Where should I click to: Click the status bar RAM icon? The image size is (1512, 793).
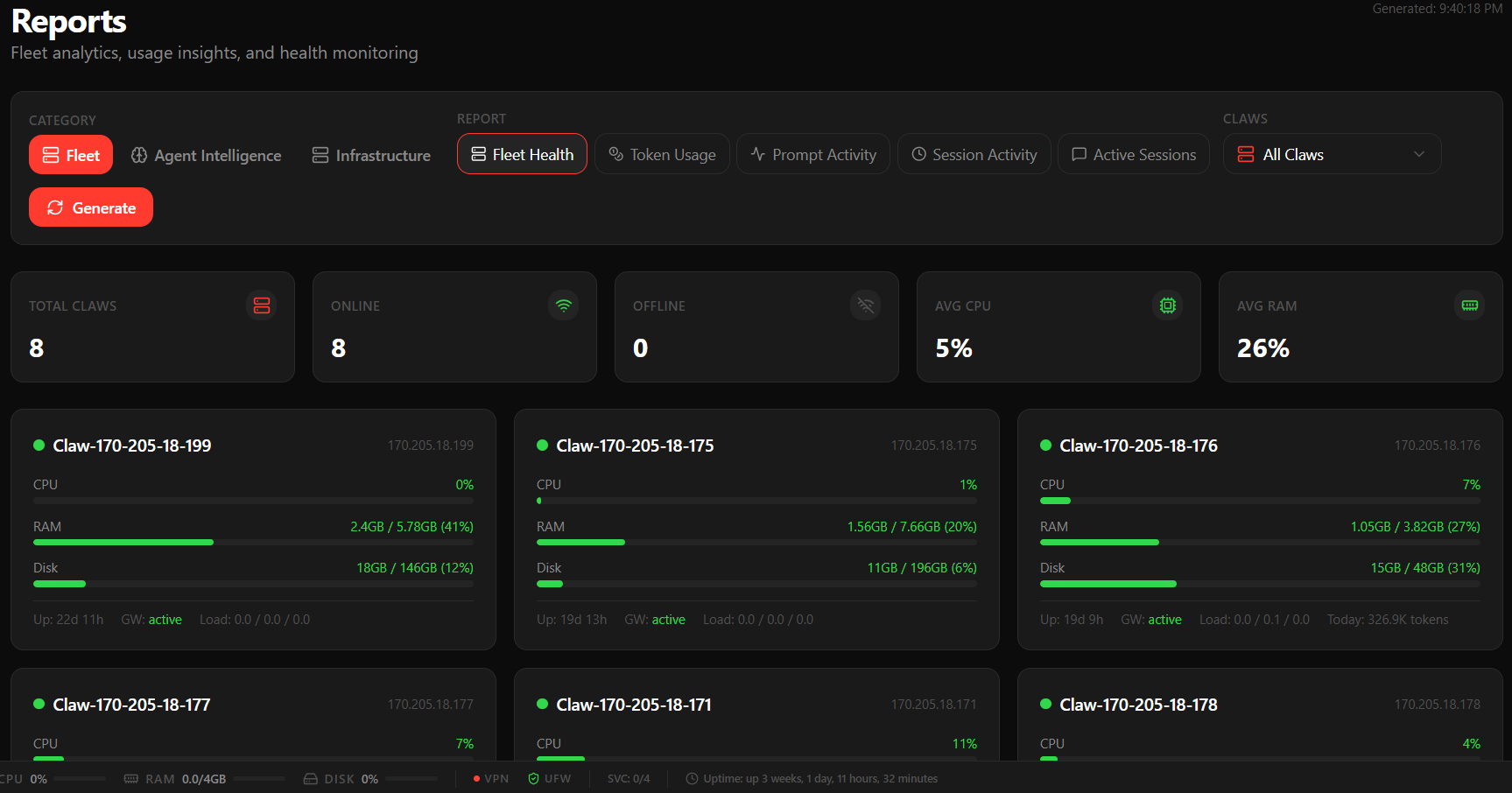point(131,778)
